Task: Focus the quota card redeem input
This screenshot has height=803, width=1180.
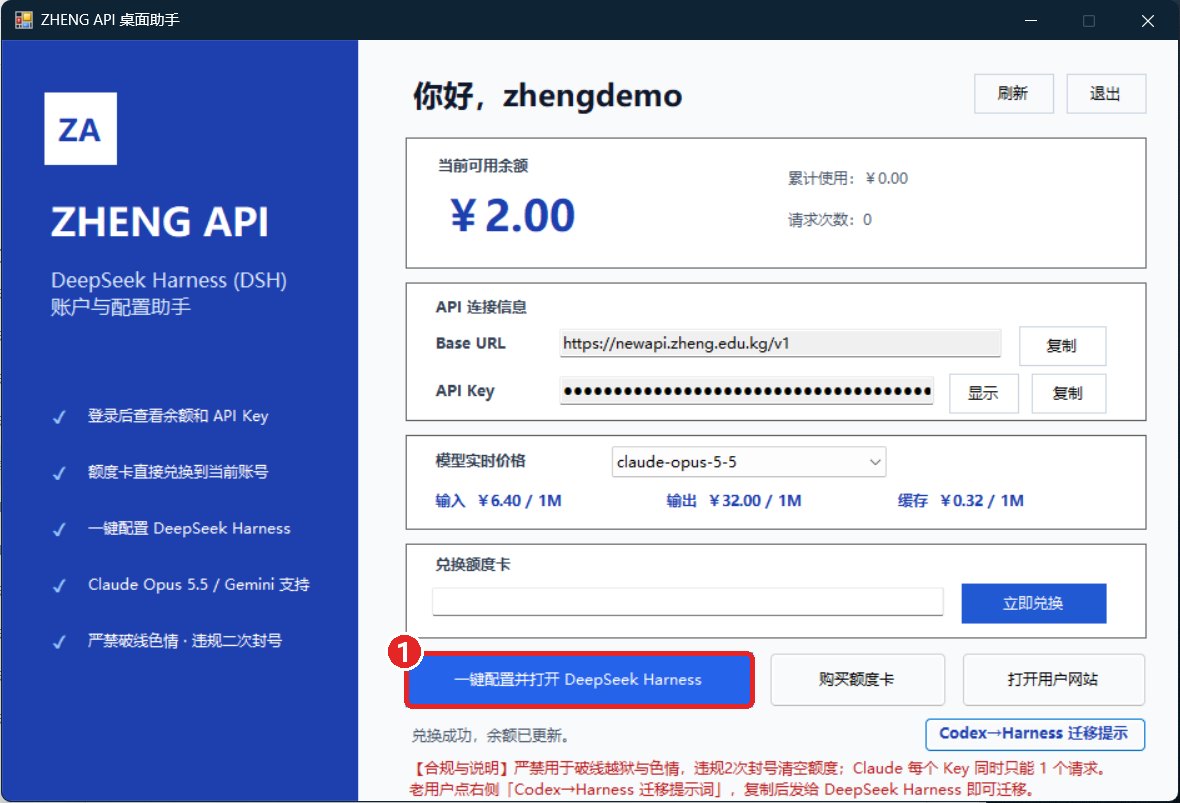Action: (687, 602)
